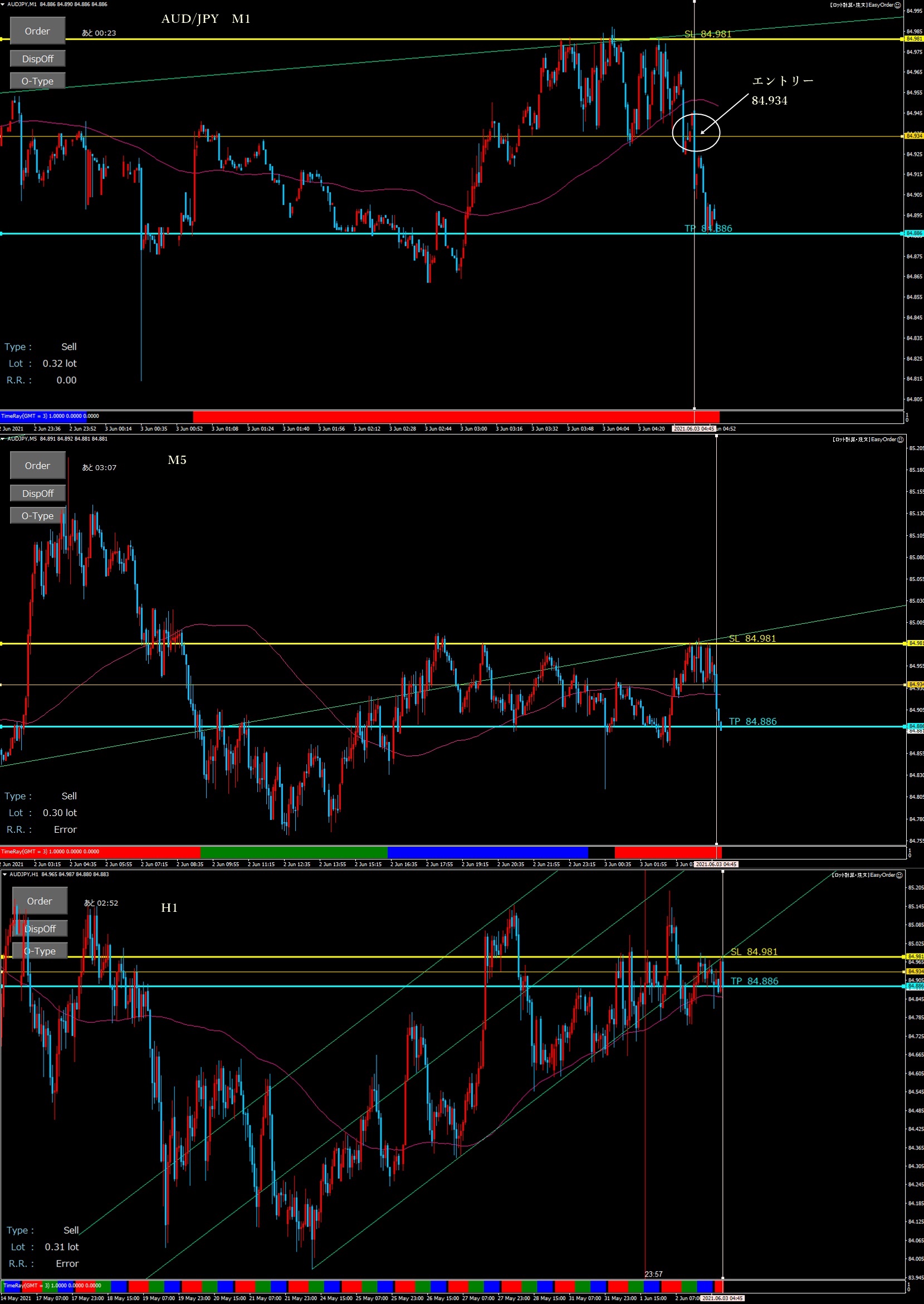The height and width of the screenshot is (1304, 924).
Task: Toggle DispOff on the H1 chart
Action: tap(40, 929)
